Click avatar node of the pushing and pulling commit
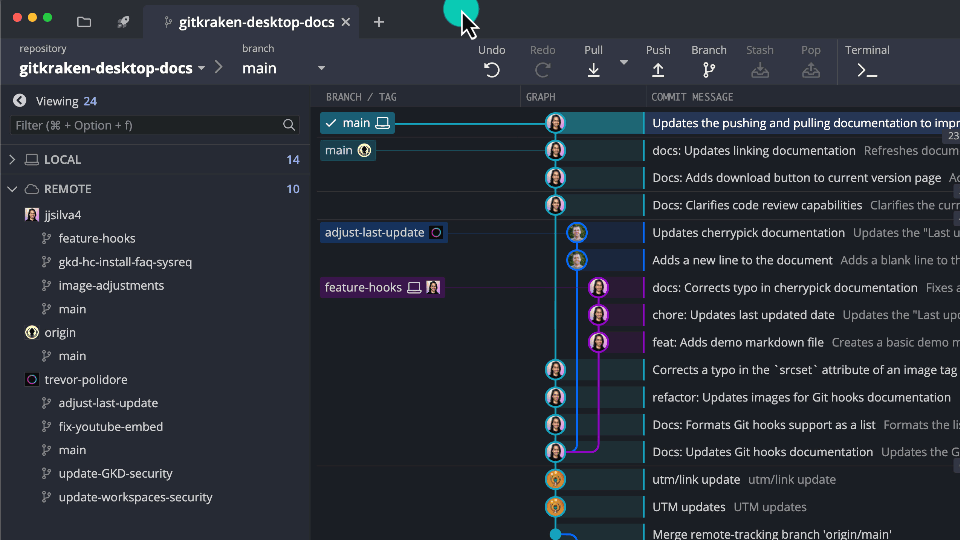 point(555,123)
